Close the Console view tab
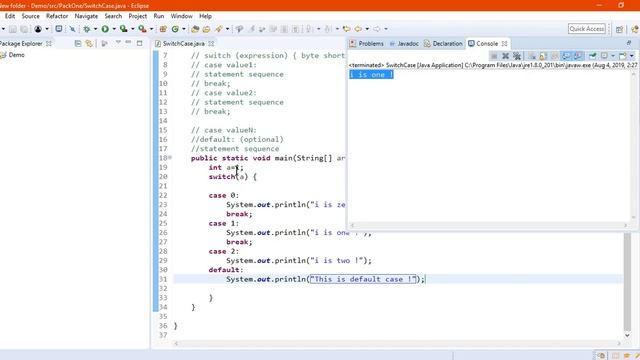The width and height of the screenshot is (640, 360). [x=504, y=43]
